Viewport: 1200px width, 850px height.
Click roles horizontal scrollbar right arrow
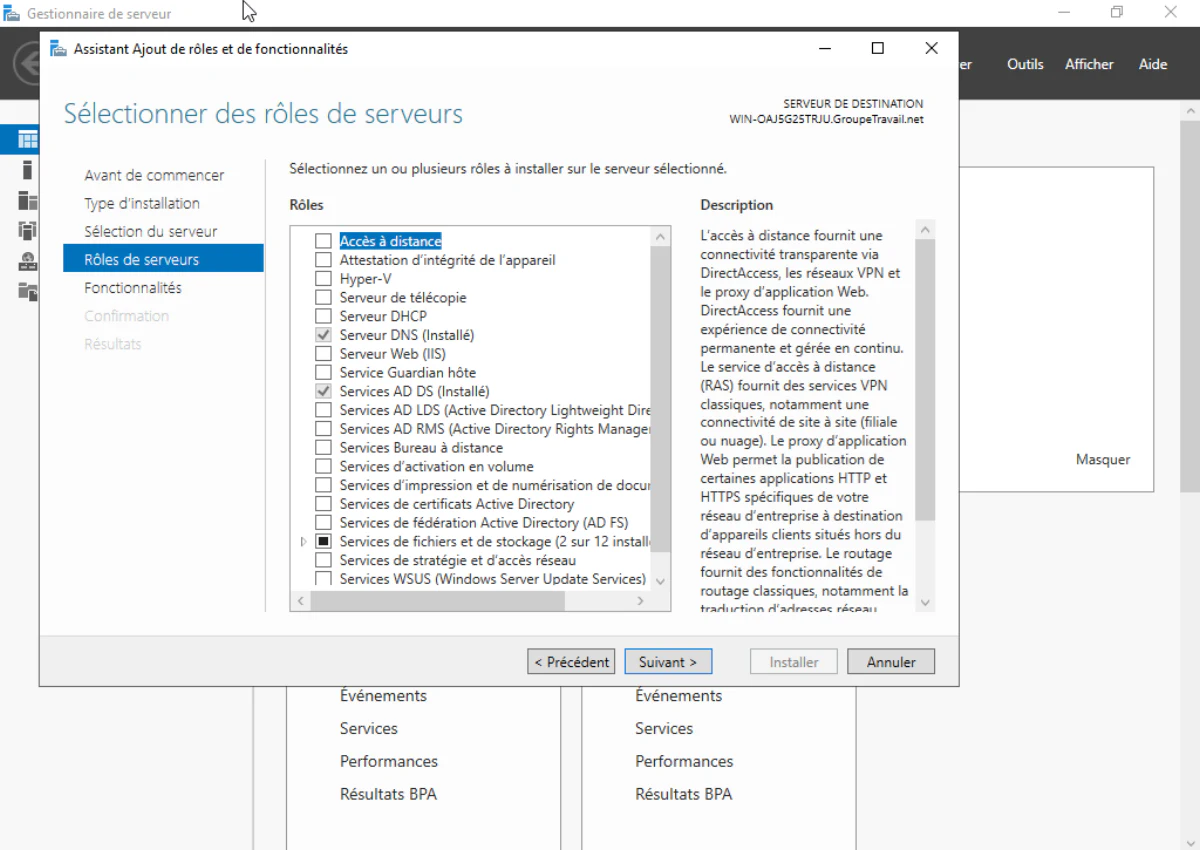pos(641,601)
